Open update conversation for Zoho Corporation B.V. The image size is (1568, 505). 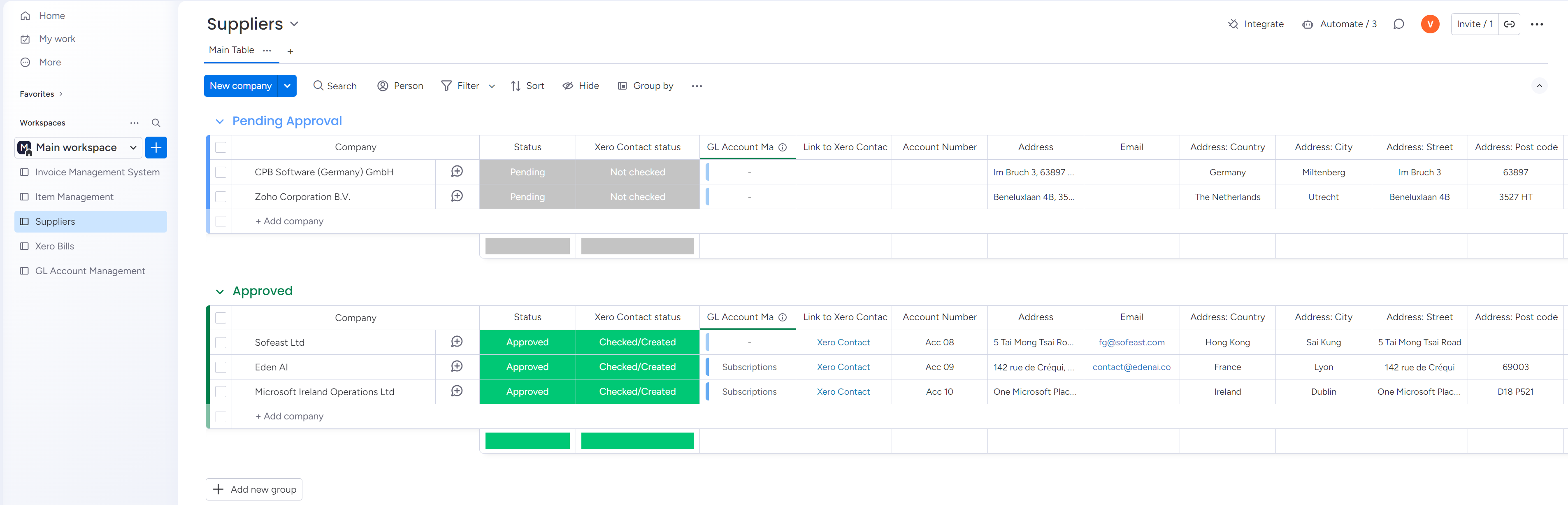pos(457,196)
